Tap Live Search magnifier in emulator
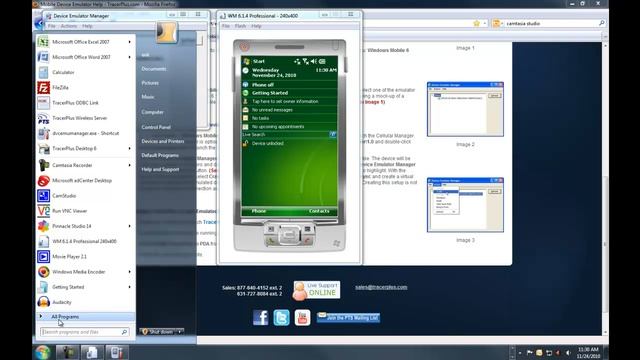Viewport: 640px width, 360px height. tap(333, 134)
